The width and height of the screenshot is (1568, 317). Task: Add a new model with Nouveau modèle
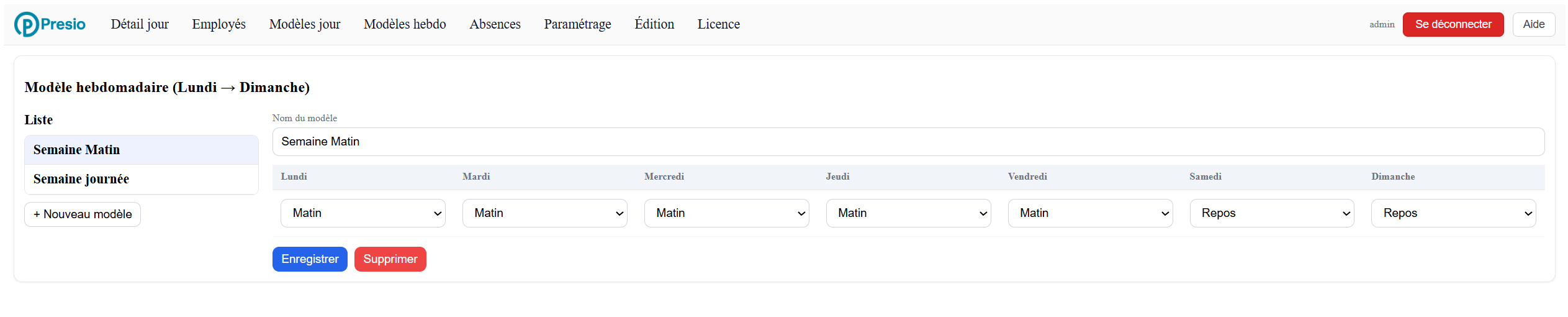point(83,214)
